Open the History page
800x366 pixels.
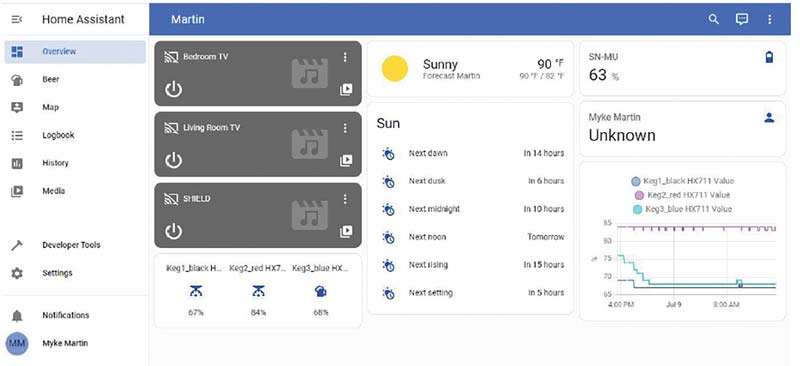click(x=75, y=163)
